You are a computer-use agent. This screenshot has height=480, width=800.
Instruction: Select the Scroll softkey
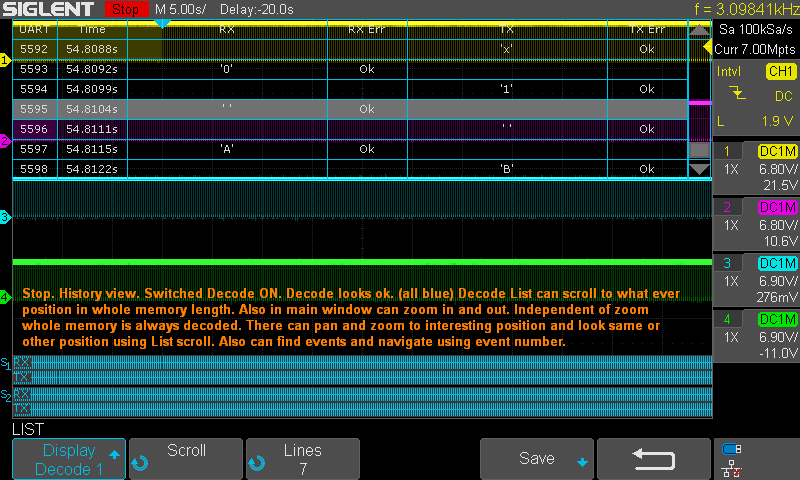tap(186, 459)
